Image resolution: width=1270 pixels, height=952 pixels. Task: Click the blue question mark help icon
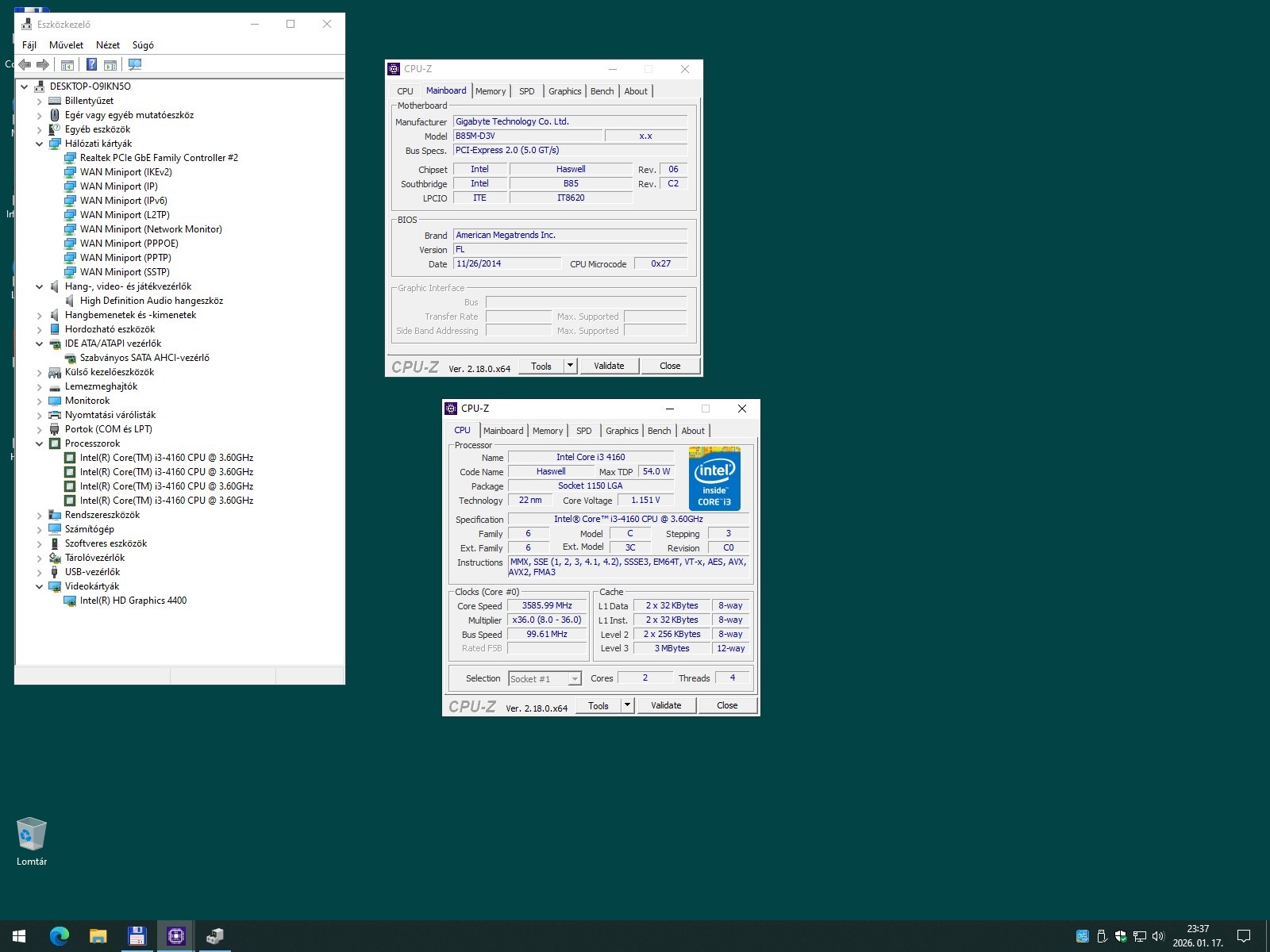[91, 65]
